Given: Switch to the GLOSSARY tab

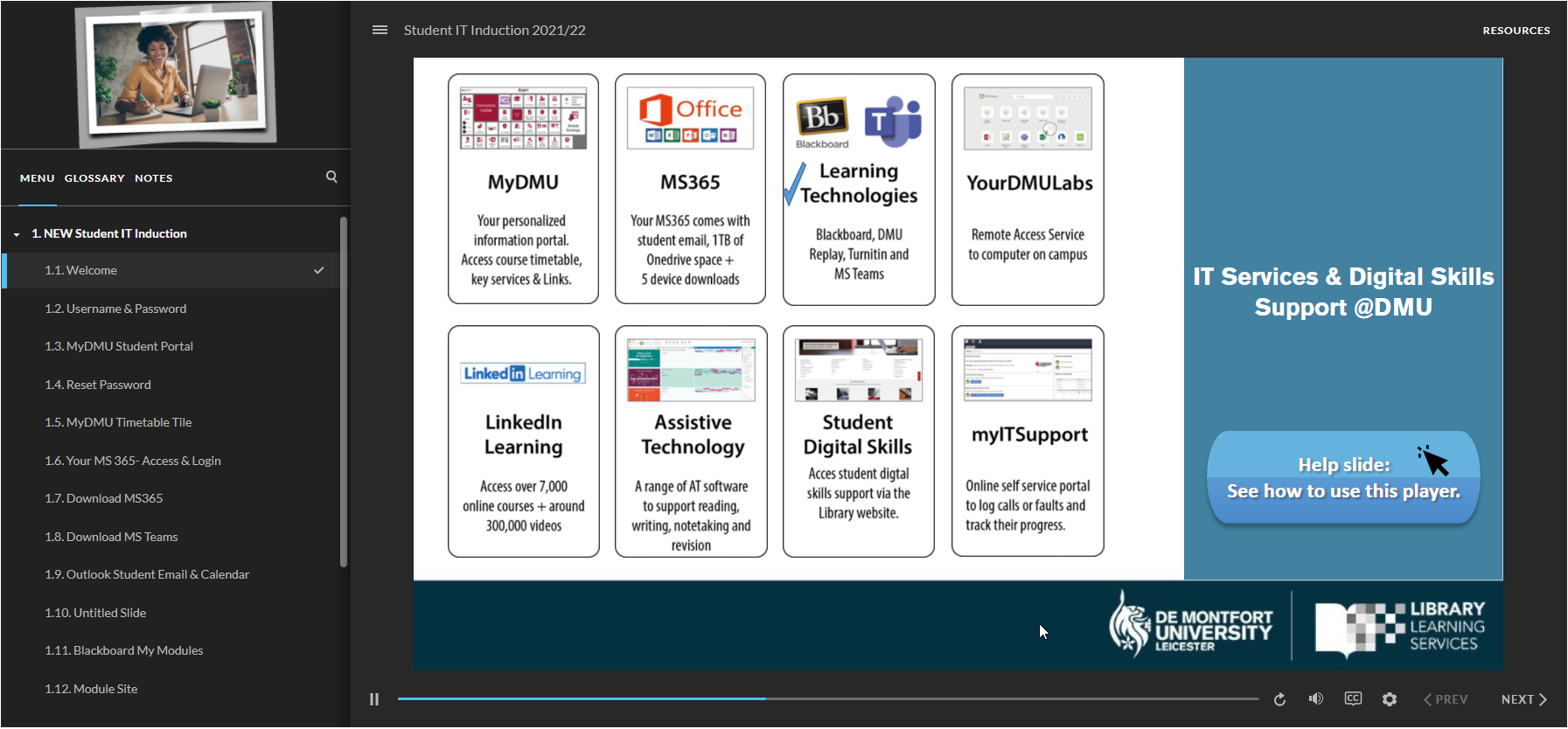Looking at the screenshot, I should pos(94,178).
